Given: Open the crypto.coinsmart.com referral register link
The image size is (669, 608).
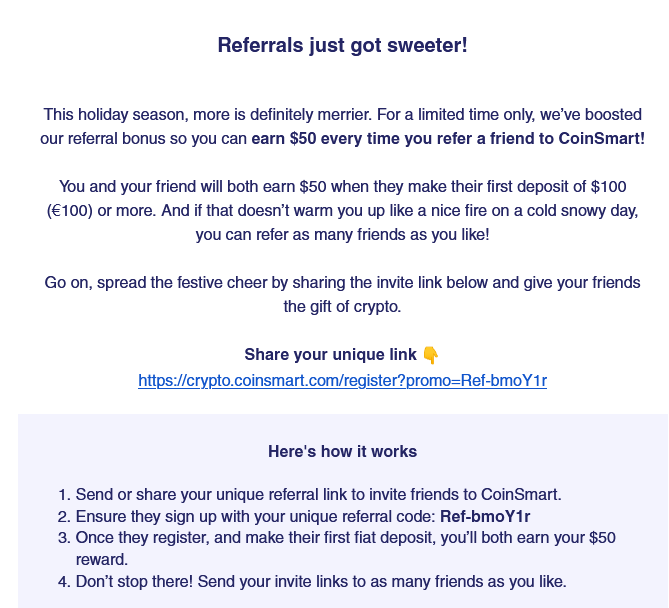Looking at the screenshot, I should point(342,380).
